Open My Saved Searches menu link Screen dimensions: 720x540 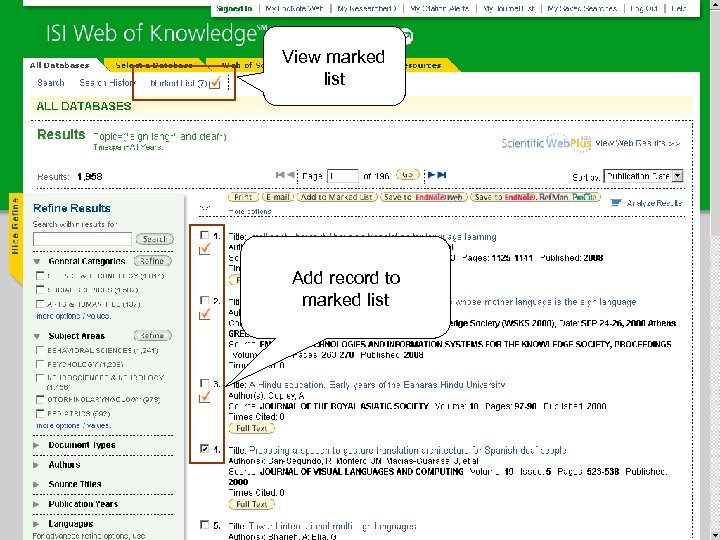[x=582, y=8]
